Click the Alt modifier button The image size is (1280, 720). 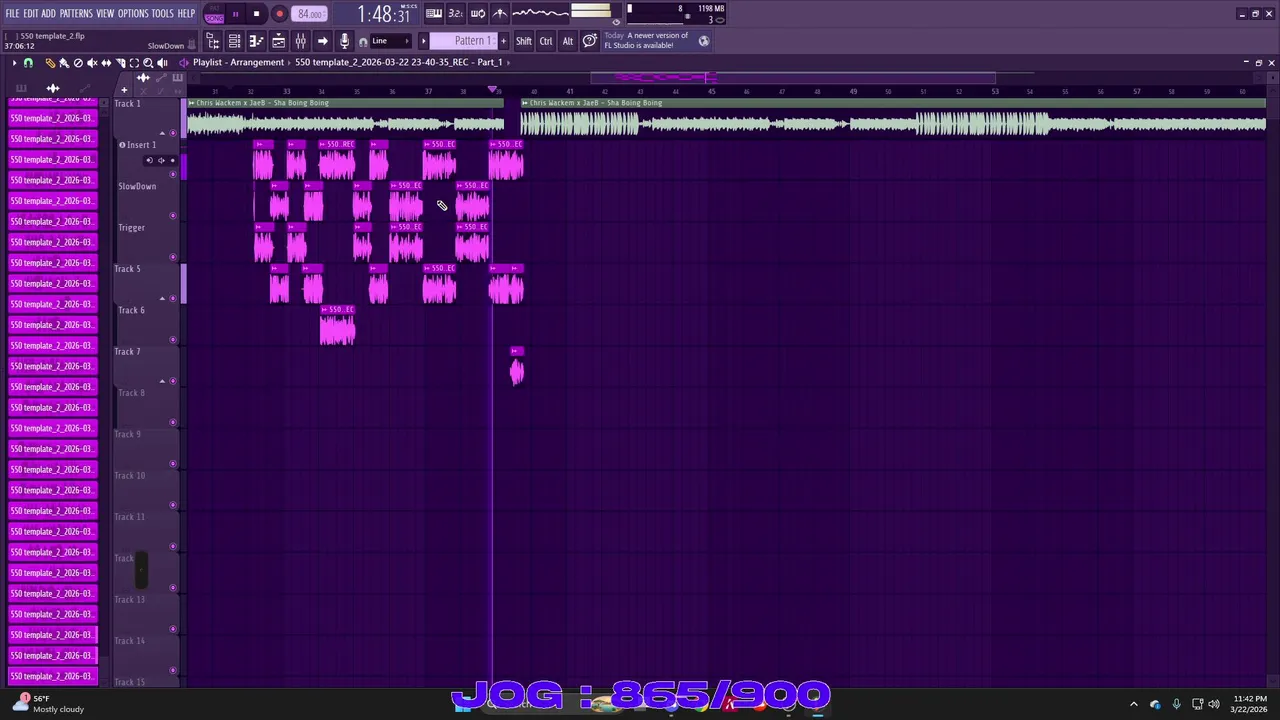(x=568, y=41)
